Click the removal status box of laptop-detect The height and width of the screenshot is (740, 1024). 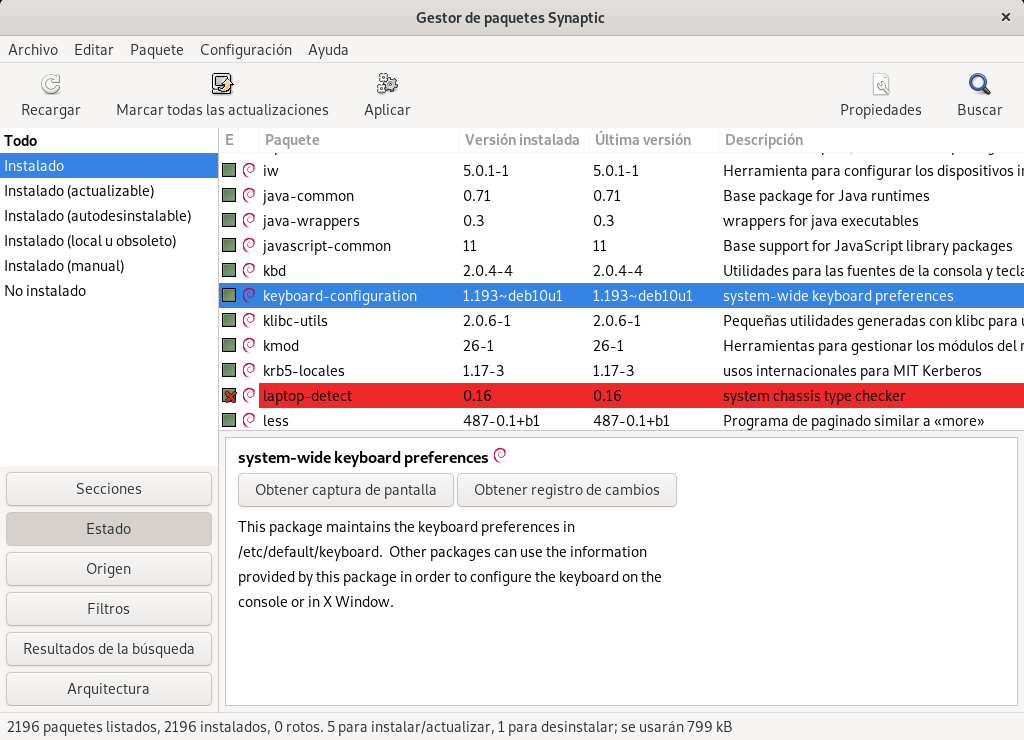pyautogui.click(x=231, y=395)
